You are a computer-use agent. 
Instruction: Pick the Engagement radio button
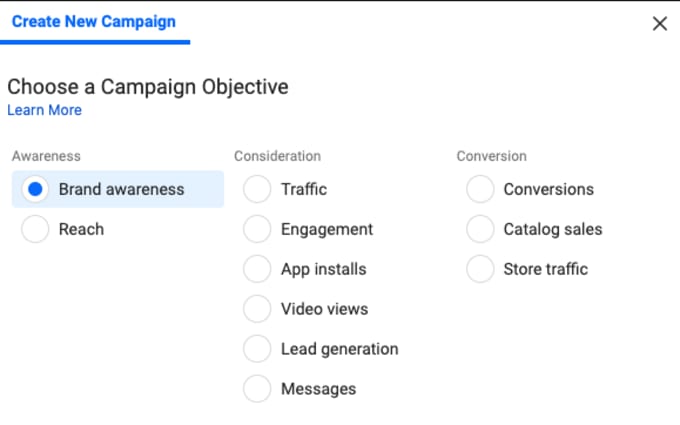(257, 229)
